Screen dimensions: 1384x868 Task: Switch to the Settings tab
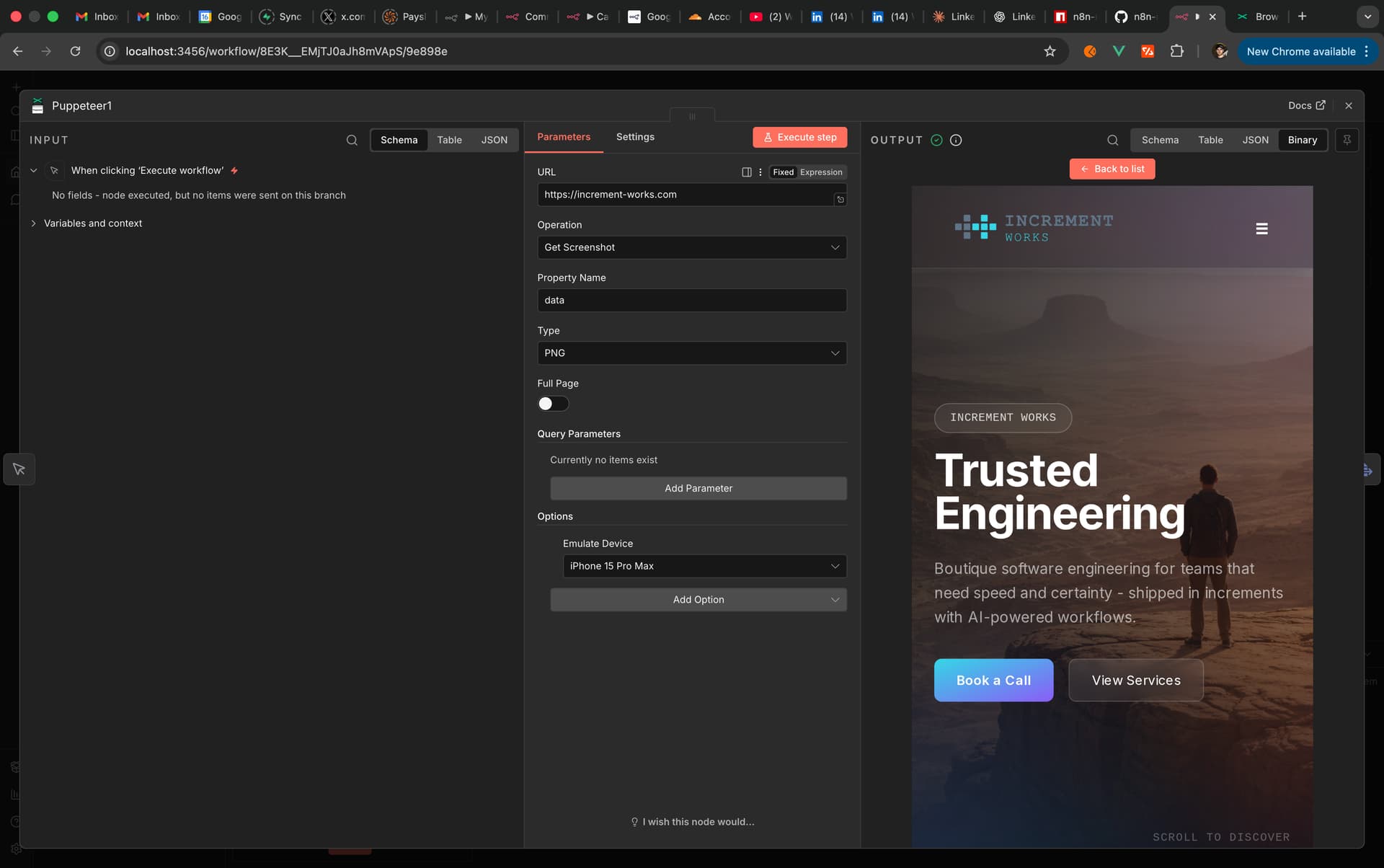pyautogui.click(x=635, y=137)
